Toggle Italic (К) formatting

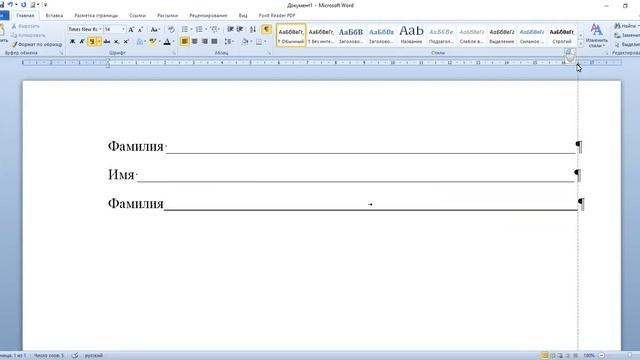click(82, 42)
